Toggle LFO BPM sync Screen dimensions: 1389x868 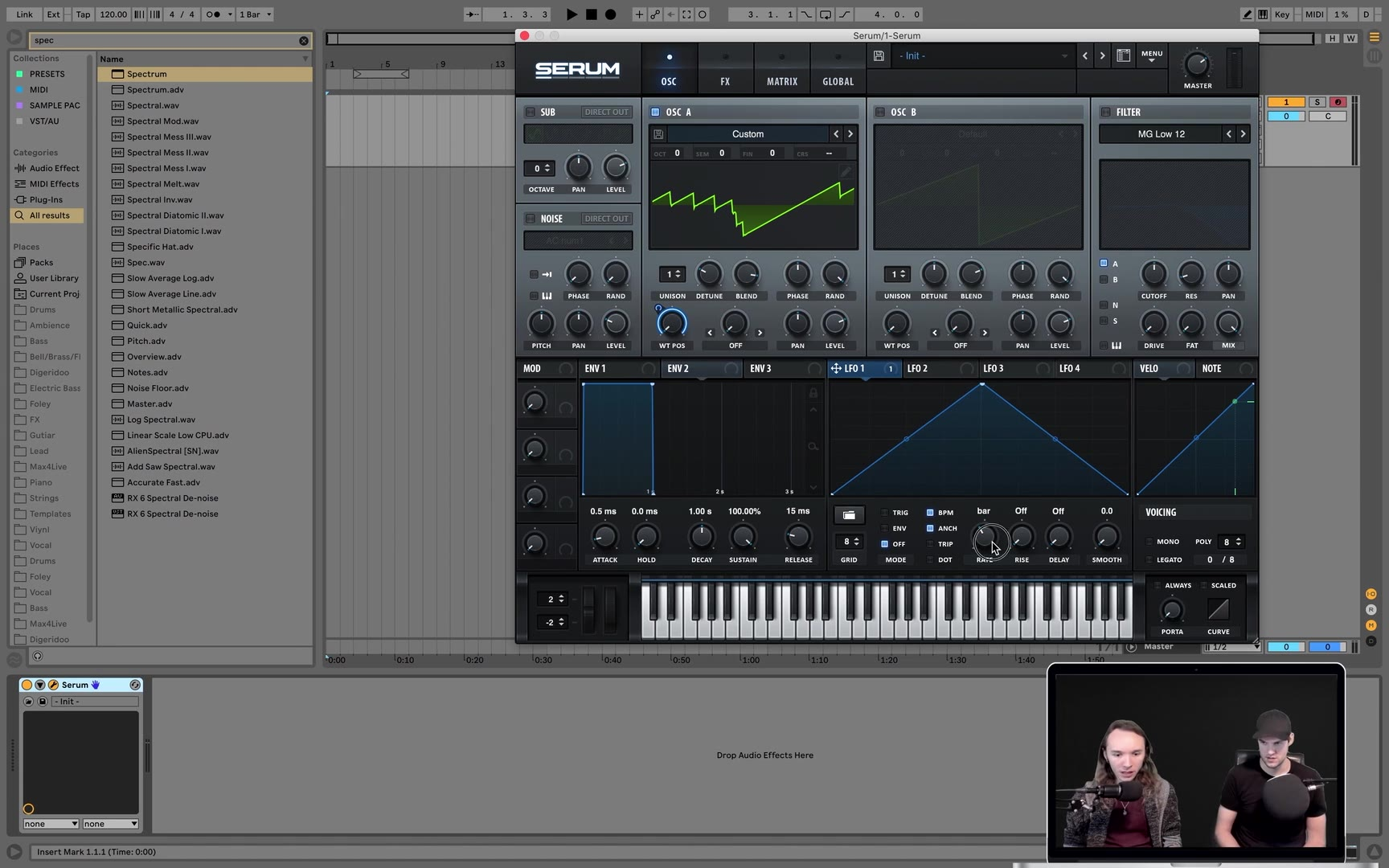[x=930, y=512]
